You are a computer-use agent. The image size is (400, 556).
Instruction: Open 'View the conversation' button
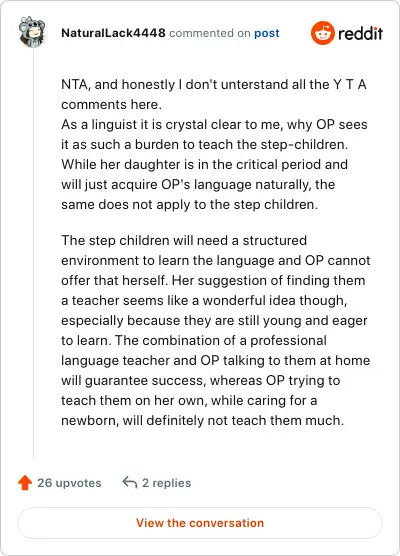200,523
